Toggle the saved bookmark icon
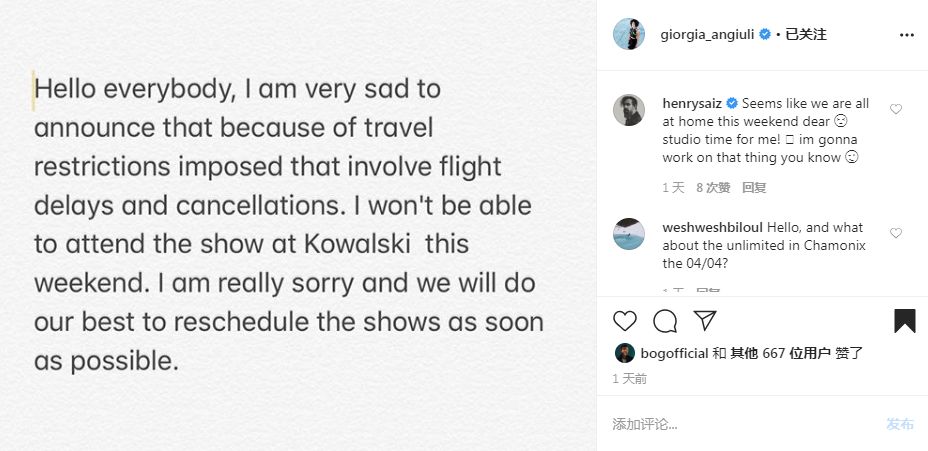Screen dimensions: 928x451 coord(904,321)
